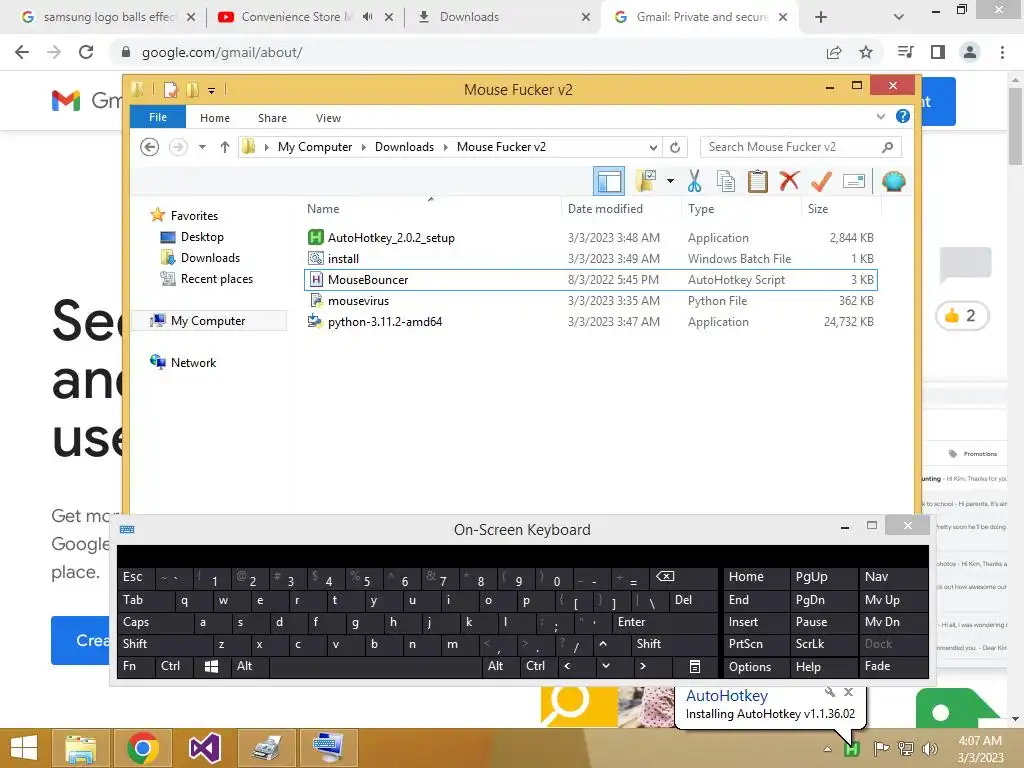Open Chrome three-dot menu
The height and width of the screenshot is (768, 1024).
coord(1002,52)
